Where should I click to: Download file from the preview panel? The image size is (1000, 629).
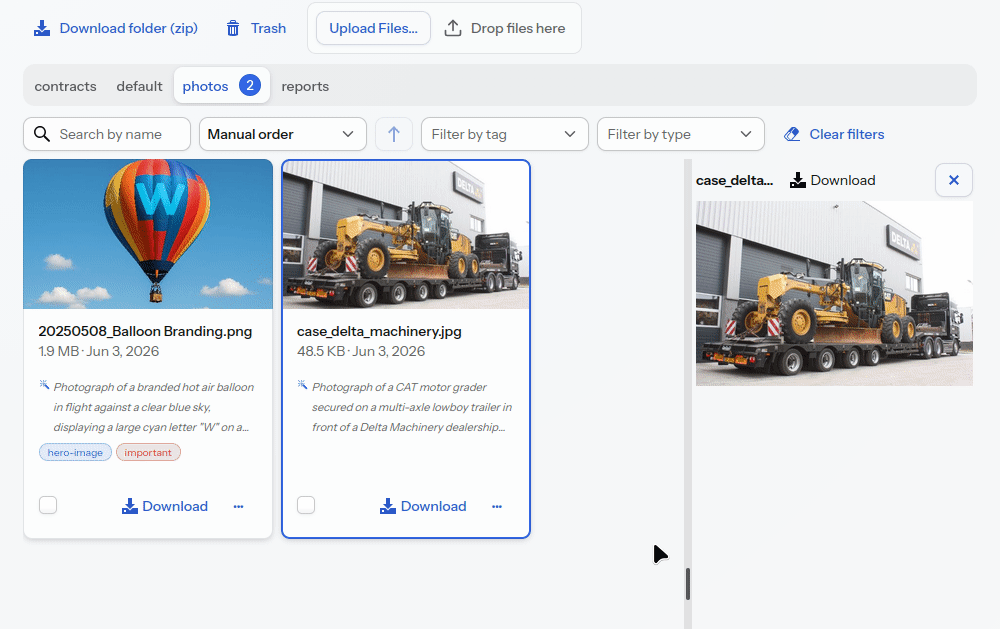tap(832, 181)
